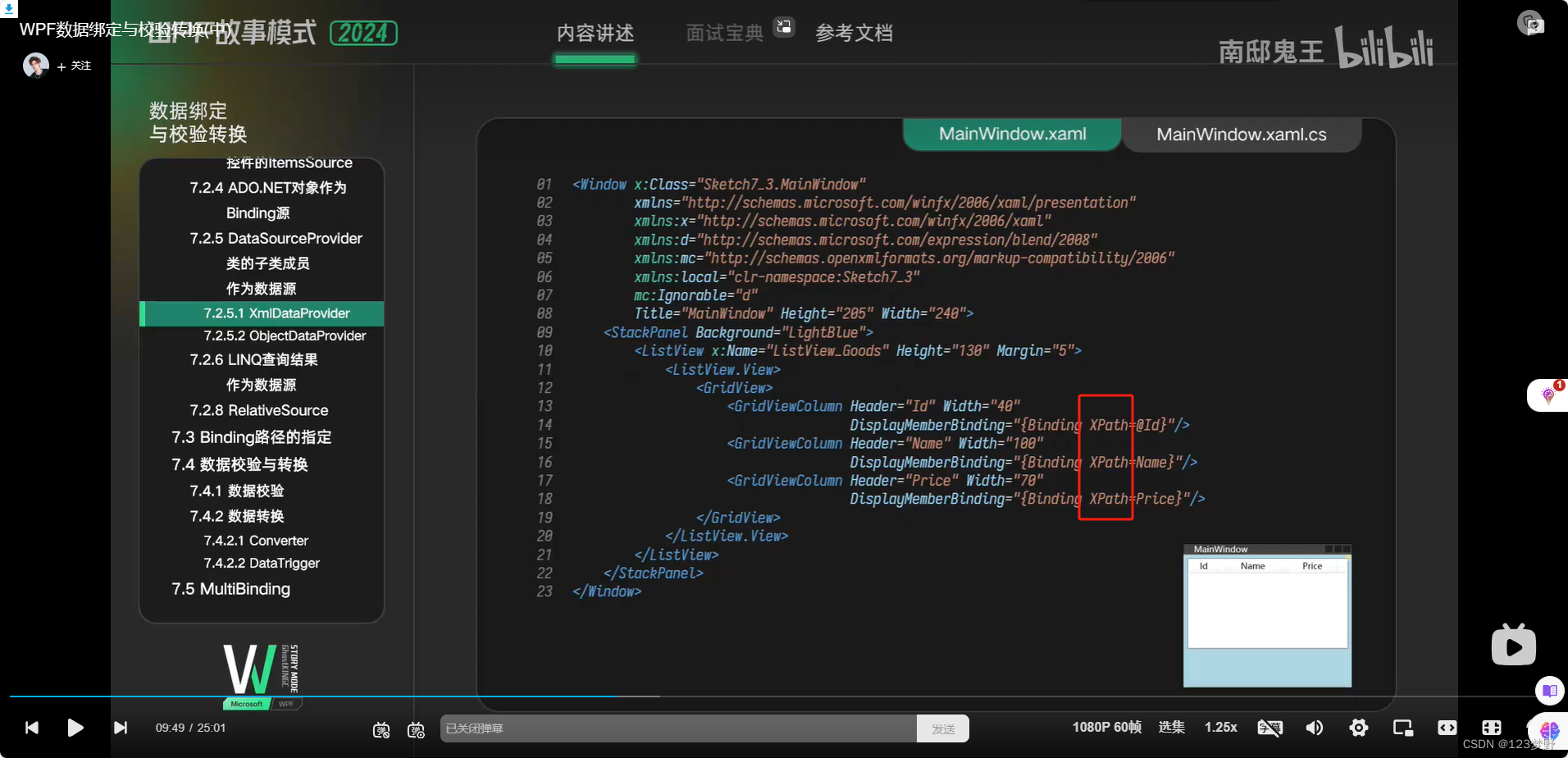Click code line 10 ListView_Goods
The width and height of the screenshot is (1568, 758).
click(857, 351)
